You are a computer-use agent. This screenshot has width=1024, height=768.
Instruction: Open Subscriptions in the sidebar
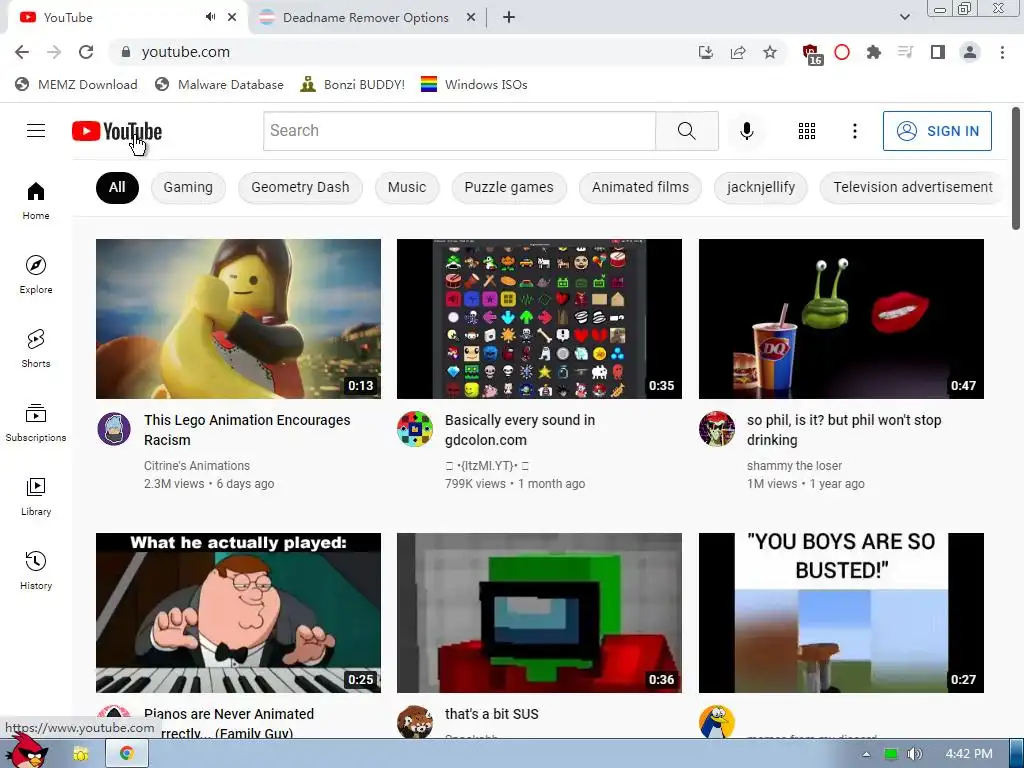(x=36, y=423)
